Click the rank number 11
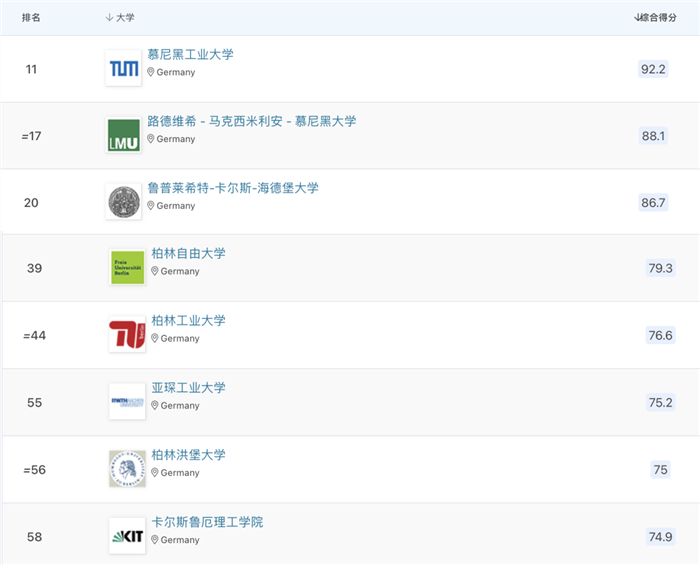Image resolution: width=700 pixels, height=565 pixels. [x=31, y=69]
